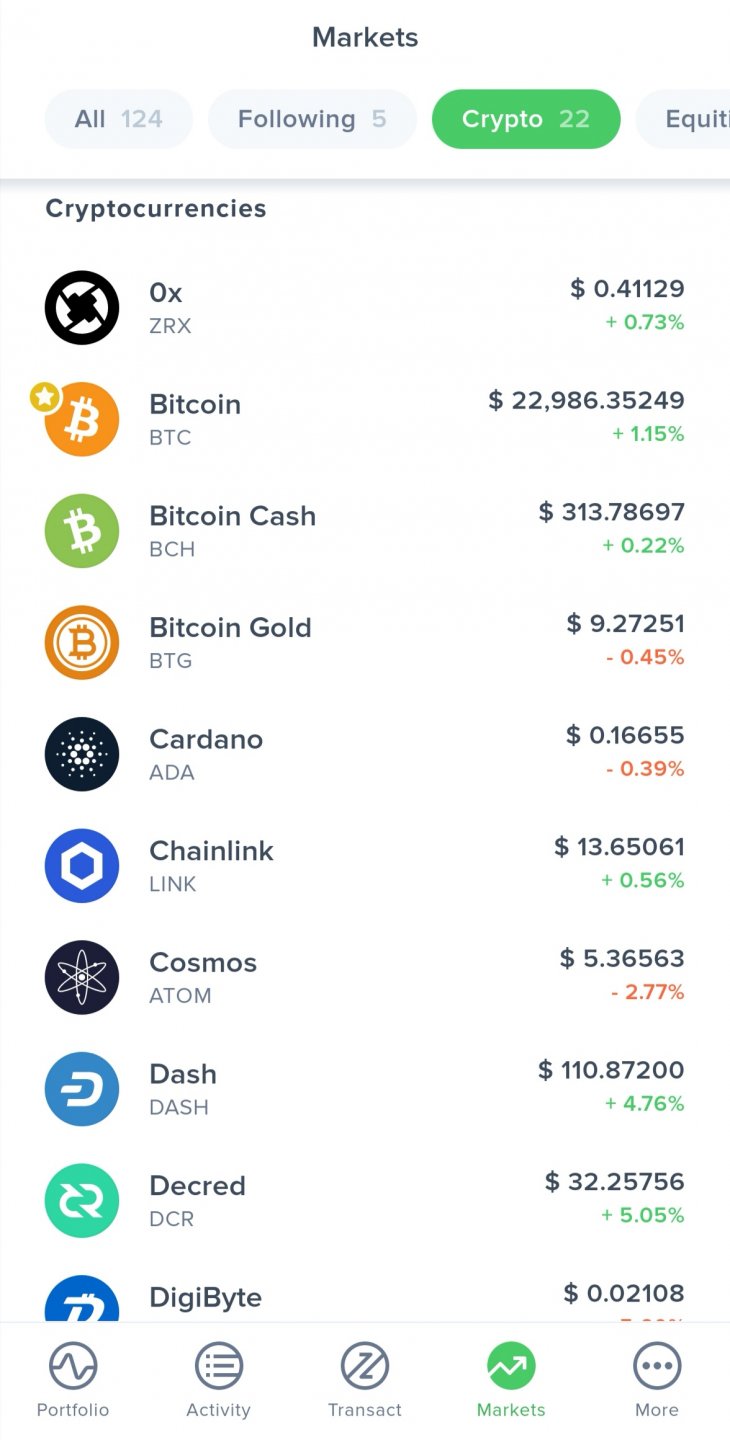The width and height of the screenshot is (730, 1440).
Task: Open the Transact screen
Action: point(365,1380)
